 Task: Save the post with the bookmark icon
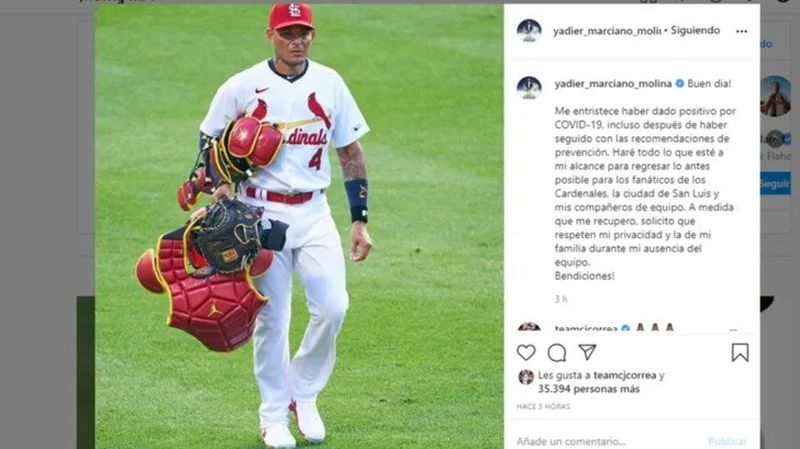tap(740, 353)
